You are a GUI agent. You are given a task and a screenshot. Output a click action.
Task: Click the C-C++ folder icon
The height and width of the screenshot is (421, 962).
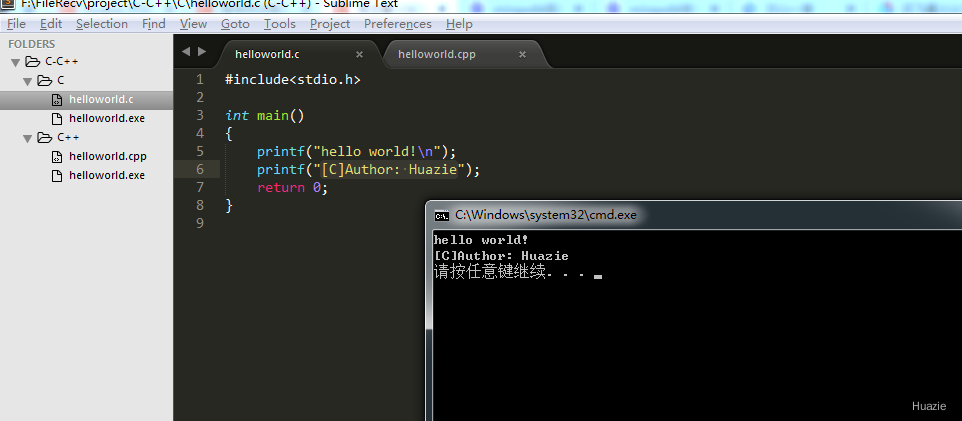click(33, 61)
